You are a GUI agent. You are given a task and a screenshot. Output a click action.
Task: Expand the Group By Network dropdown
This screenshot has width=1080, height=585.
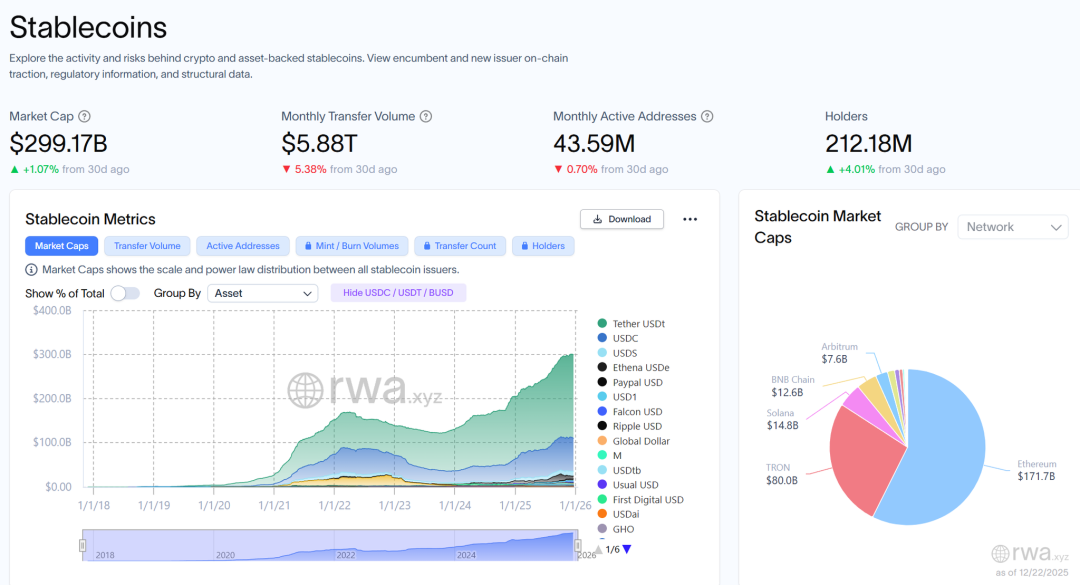pos(1012,227)
